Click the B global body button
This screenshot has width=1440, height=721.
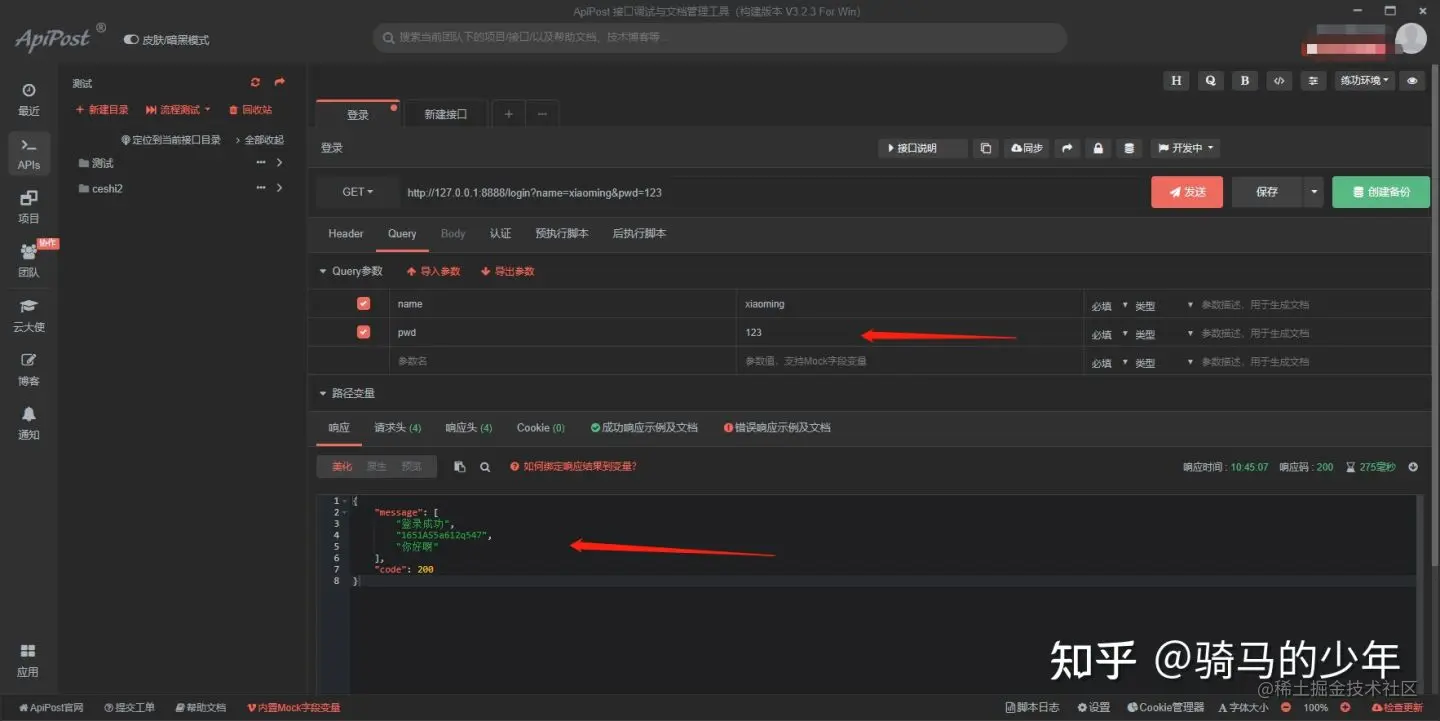(x=1244, y=81)
